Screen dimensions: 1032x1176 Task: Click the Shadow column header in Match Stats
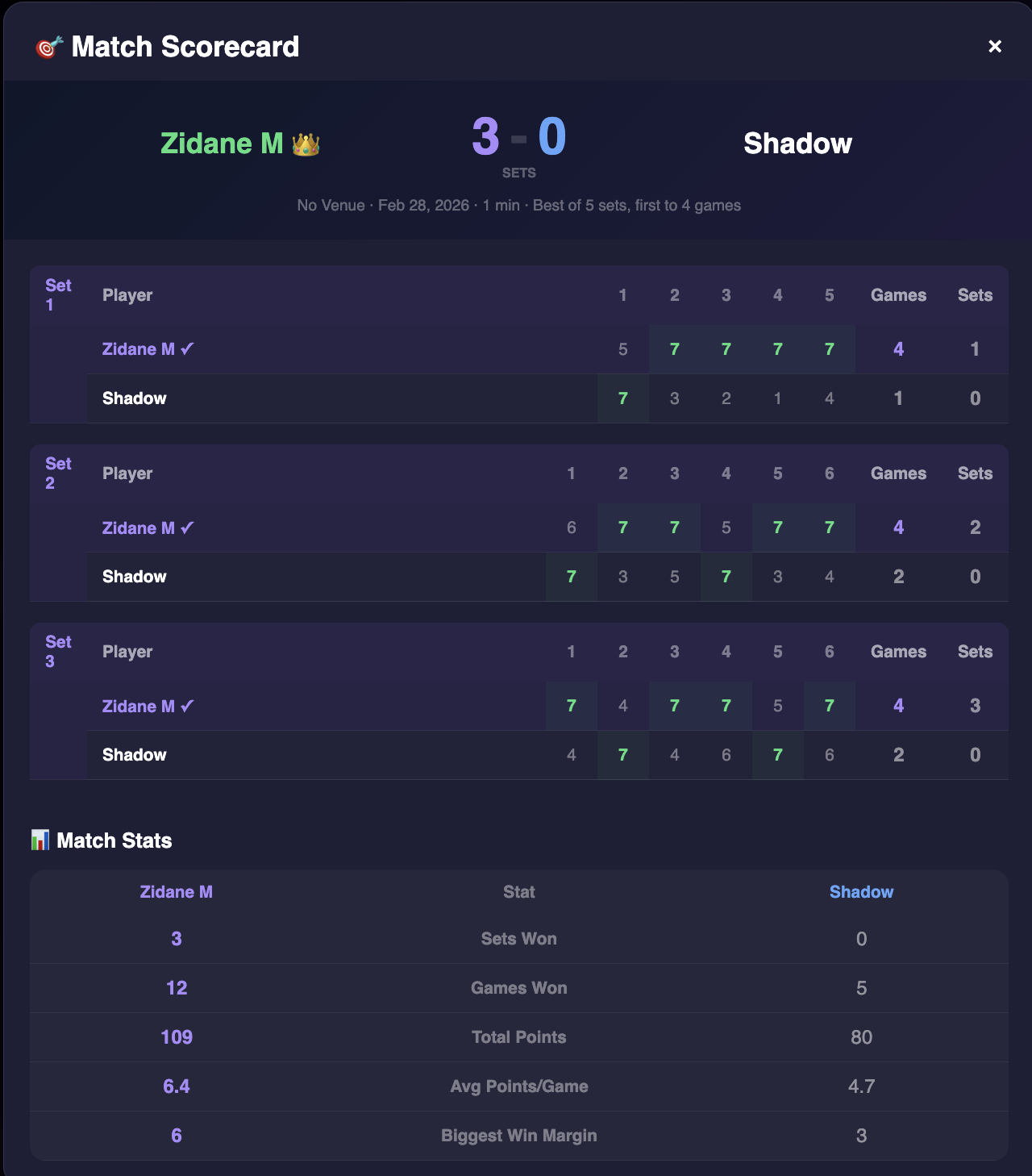[x=862, y=892]
